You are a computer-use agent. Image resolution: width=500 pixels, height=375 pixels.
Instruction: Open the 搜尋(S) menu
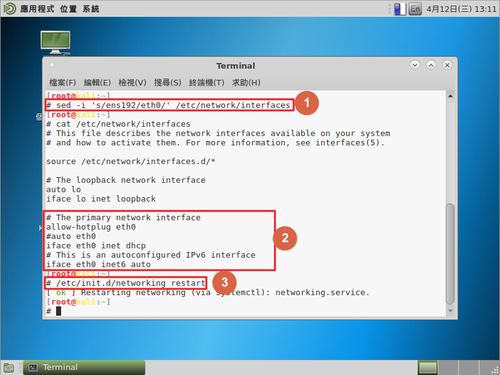167,82
